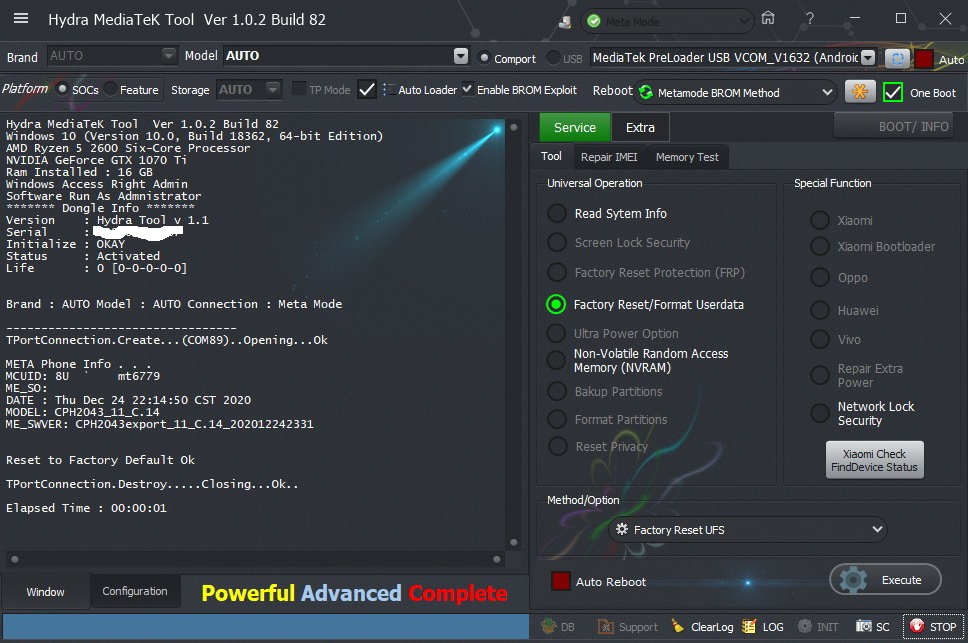Select Read Sytem Info option
The image size is (968, 643).
[x=557, y=214]
